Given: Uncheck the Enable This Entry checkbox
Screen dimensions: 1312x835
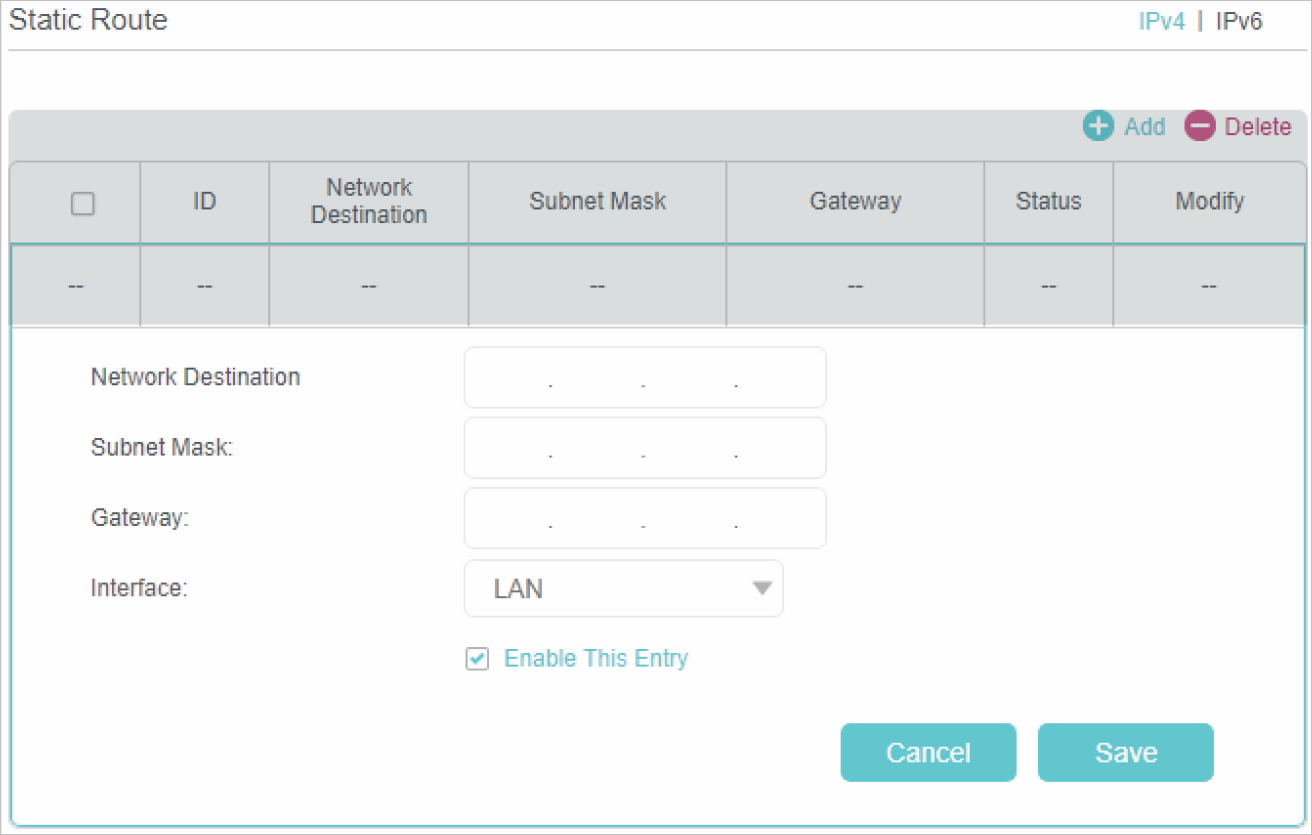Looking at the screenshot, I should (x=478, y=659).
